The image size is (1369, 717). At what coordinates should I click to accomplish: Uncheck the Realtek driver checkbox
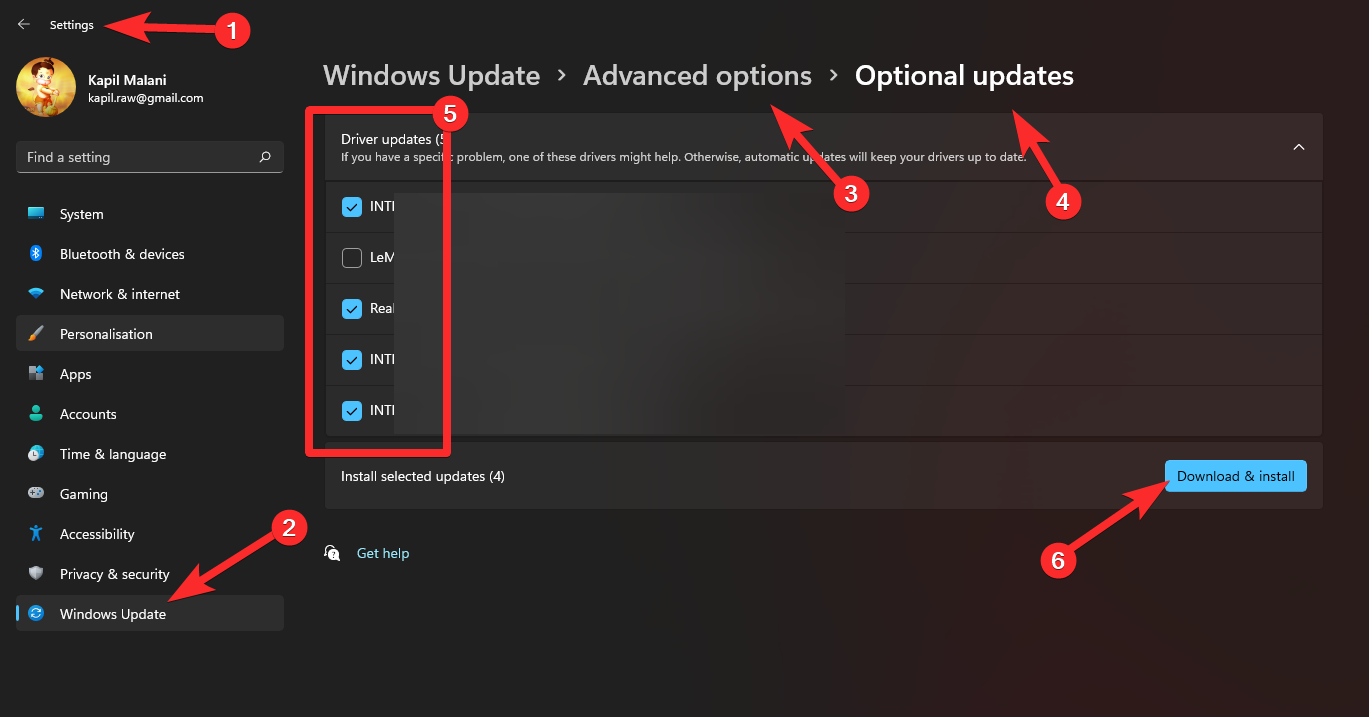[x=352, y=309]
